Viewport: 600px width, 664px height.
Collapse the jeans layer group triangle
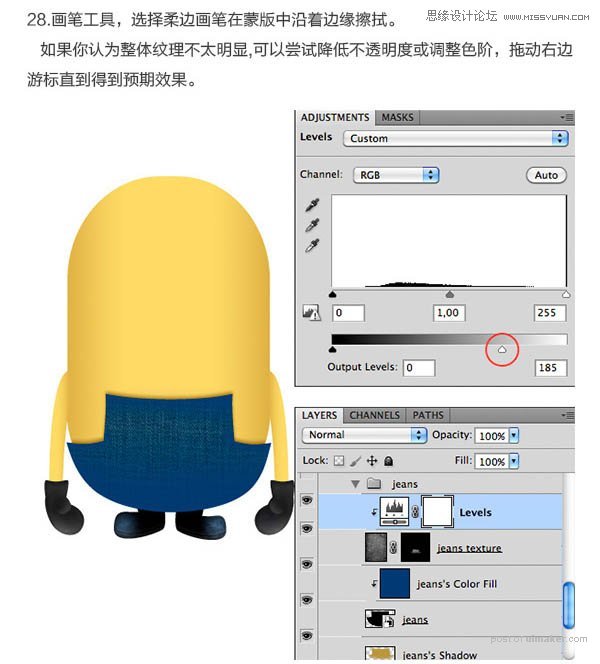tap(355, 484)
